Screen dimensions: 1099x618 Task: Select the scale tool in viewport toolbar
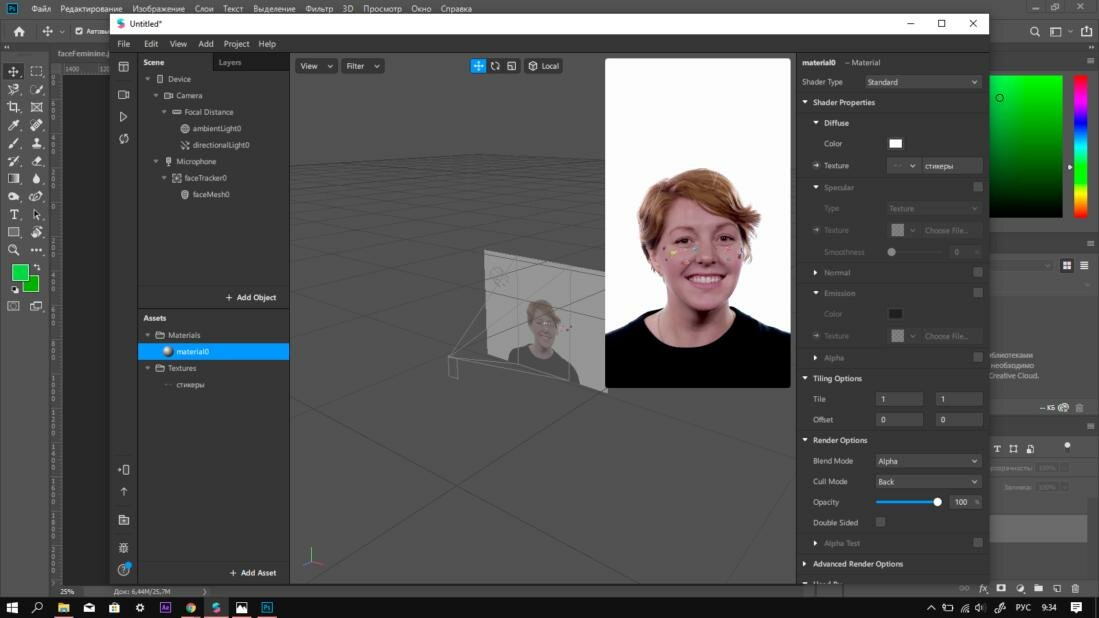[x=511, y=66]
